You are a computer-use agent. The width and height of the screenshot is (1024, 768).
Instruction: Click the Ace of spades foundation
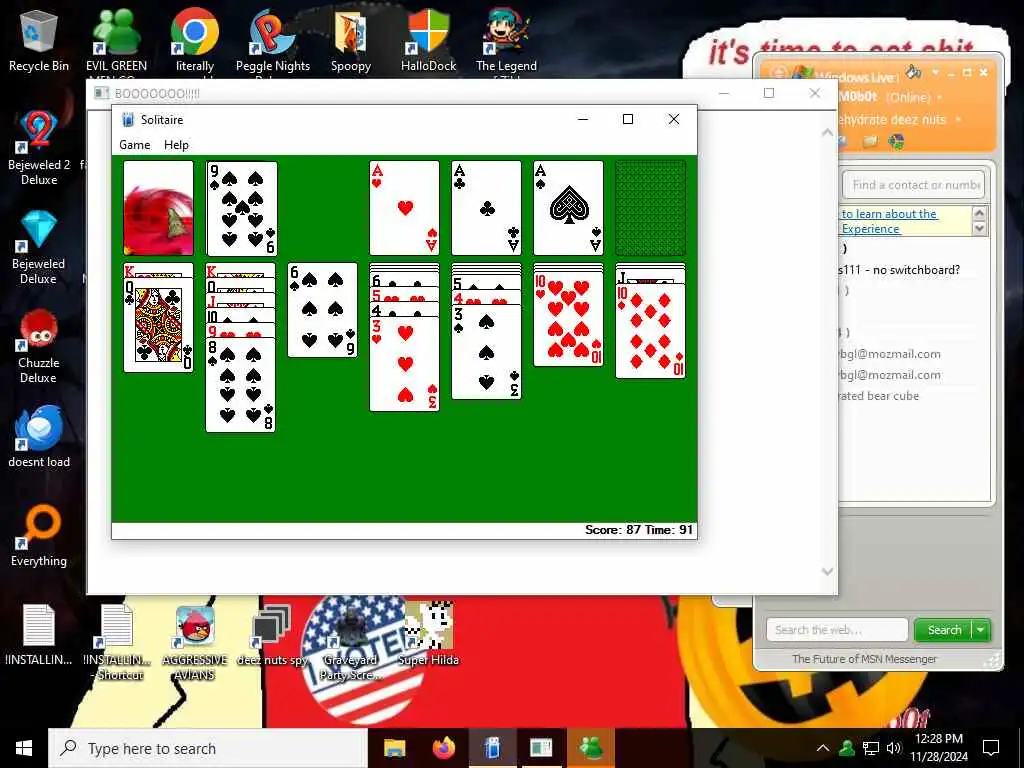pyautogui.click(x=569, y=208)
